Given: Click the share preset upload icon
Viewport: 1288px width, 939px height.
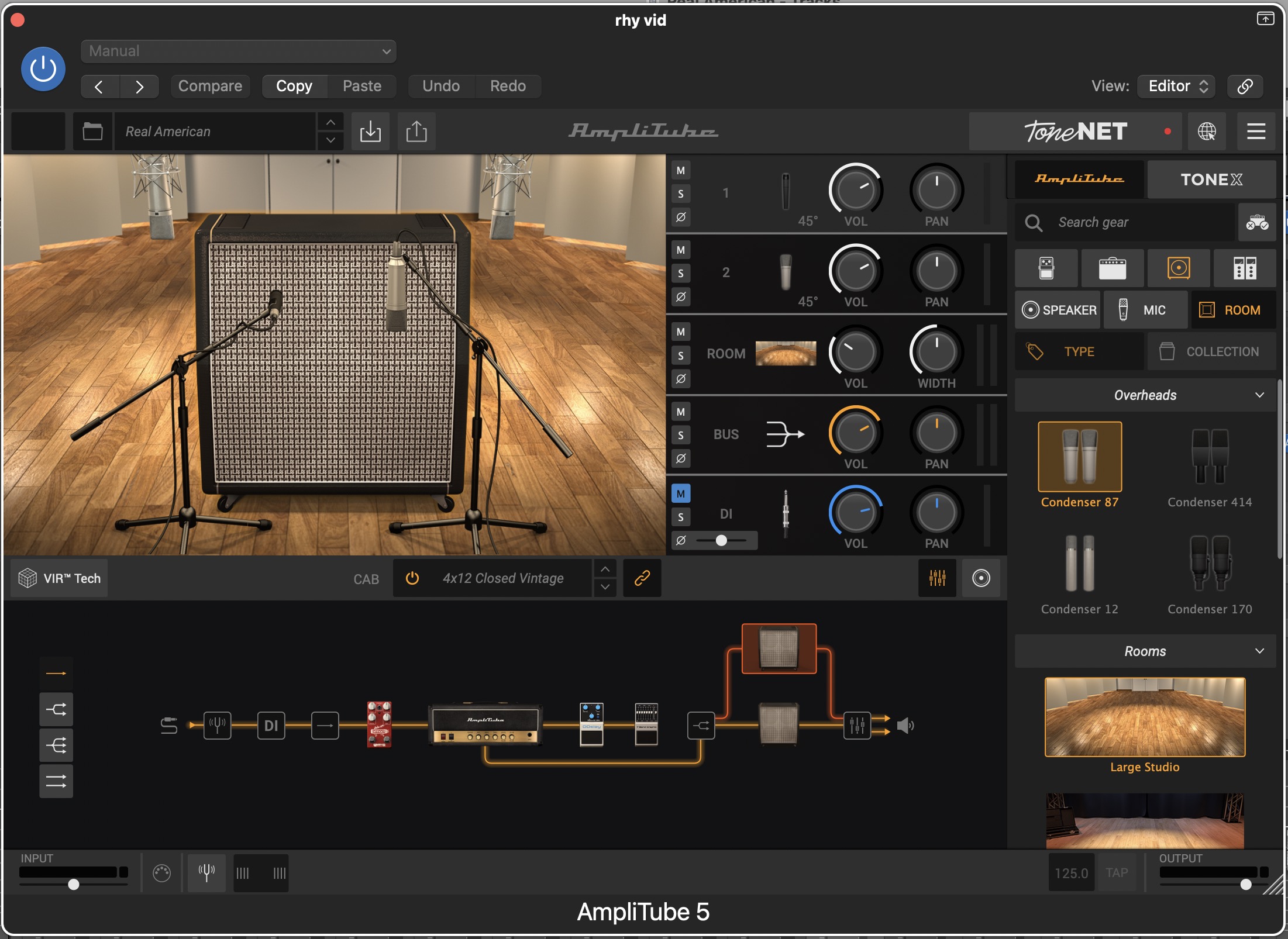Looking at the screenshot, I should [x=416, y=132].
